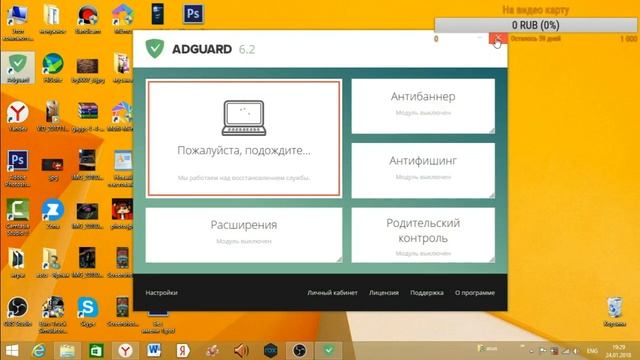Image resolution: width=640 pixels, height=360 pixels.
Task: Select the computer icon in desktop corner
Action: tap(18, 22)
